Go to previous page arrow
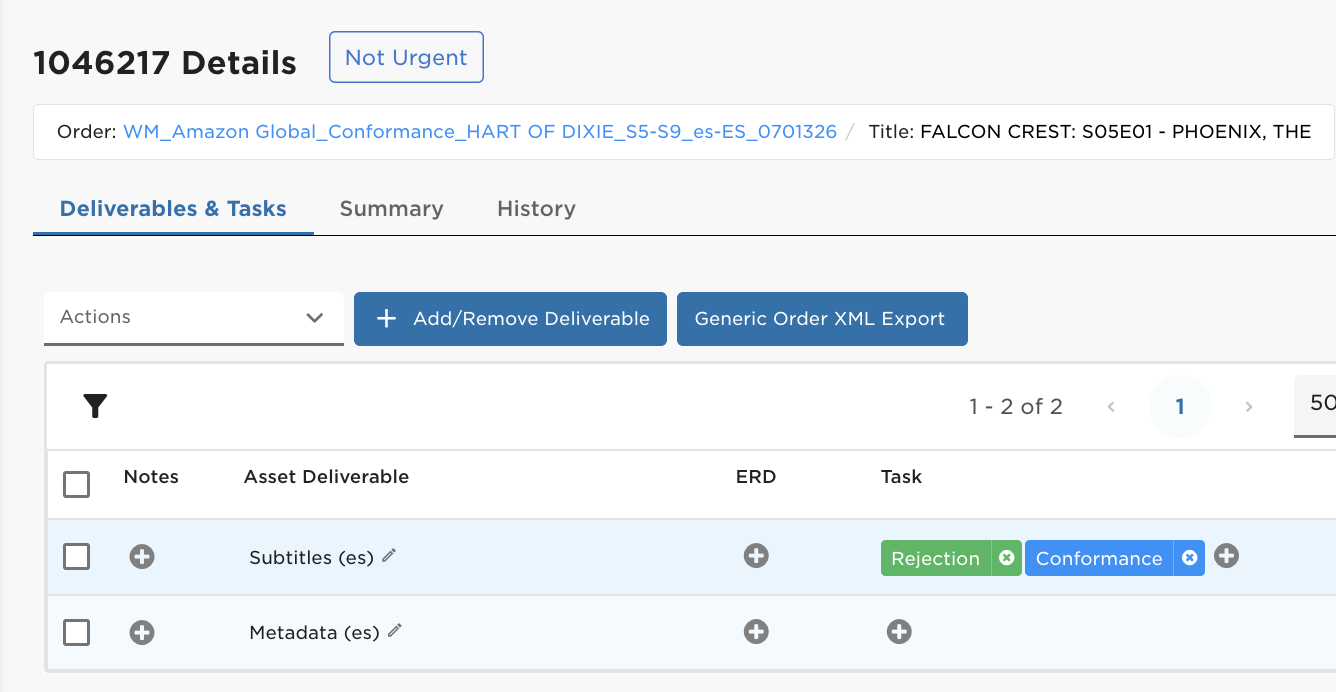 1111,406
